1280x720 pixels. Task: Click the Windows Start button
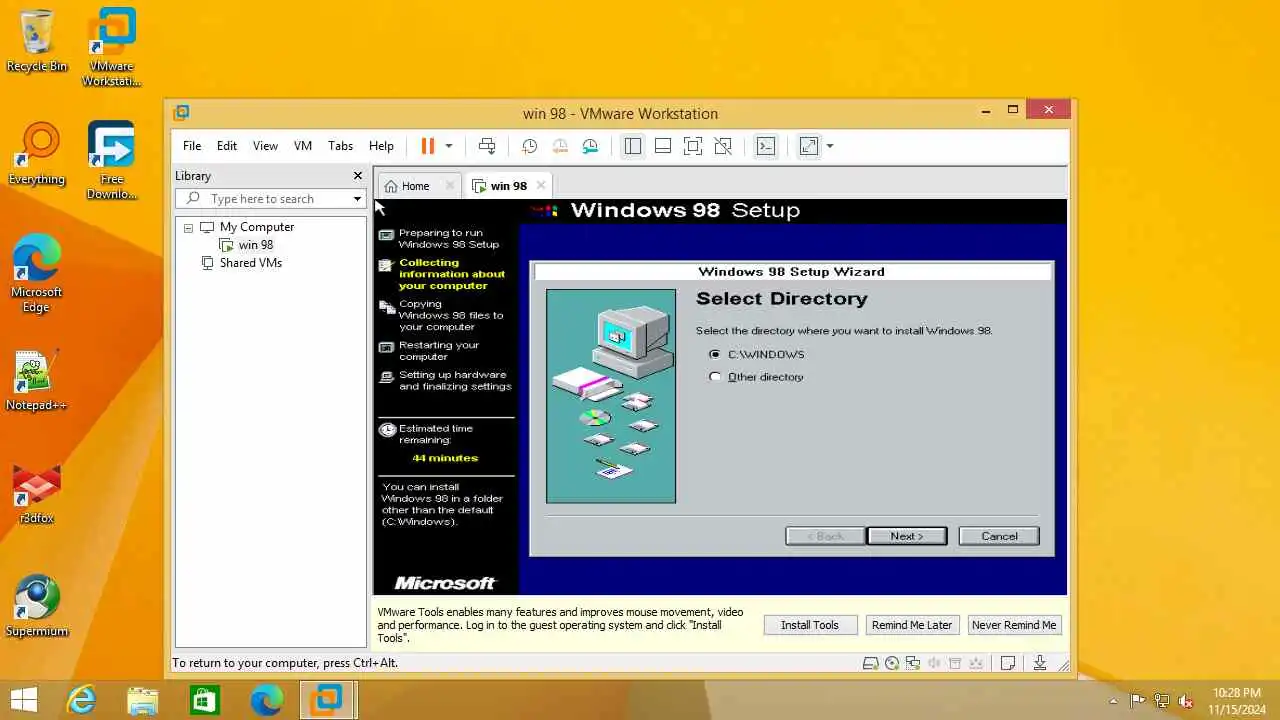pyautogui.click(x=24, y=700)
